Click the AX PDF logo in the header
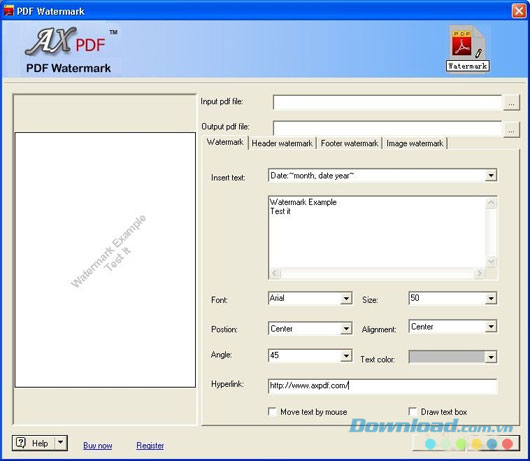 pos(71,42)
